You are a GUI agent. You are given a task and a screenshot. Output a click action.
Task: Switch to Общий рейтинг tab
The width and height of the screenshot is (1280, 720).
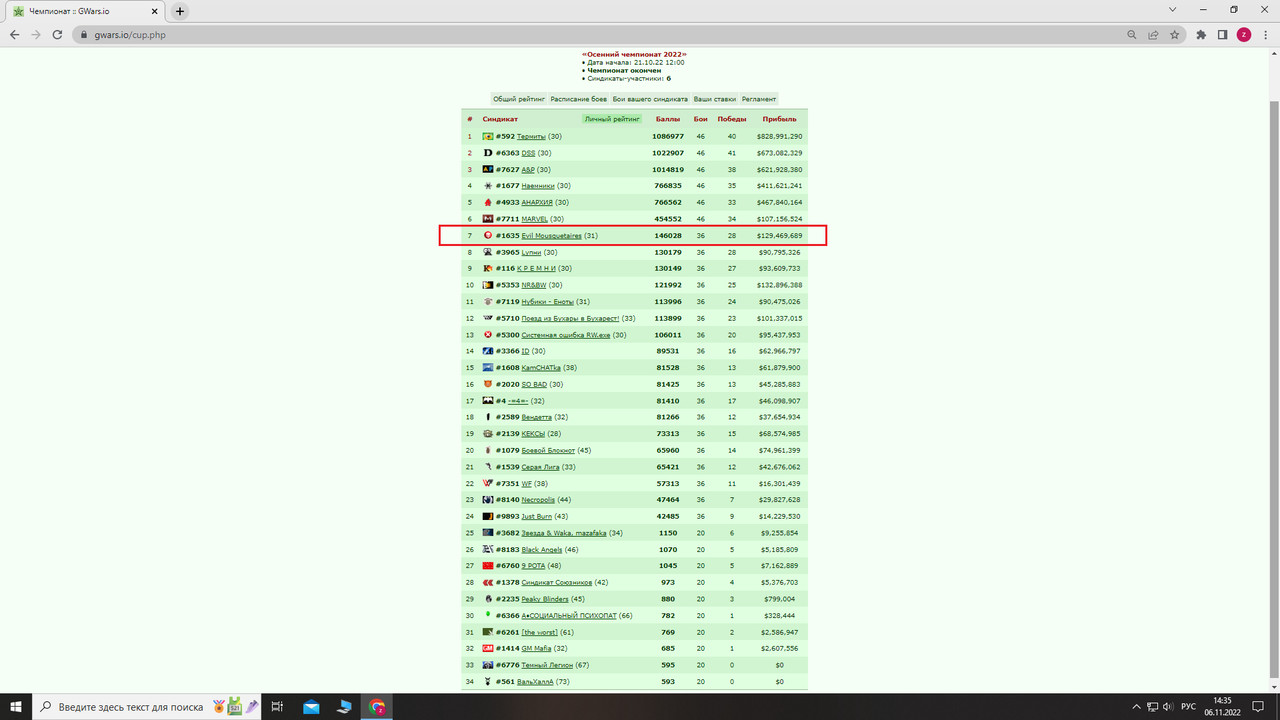tap(519, 99)
